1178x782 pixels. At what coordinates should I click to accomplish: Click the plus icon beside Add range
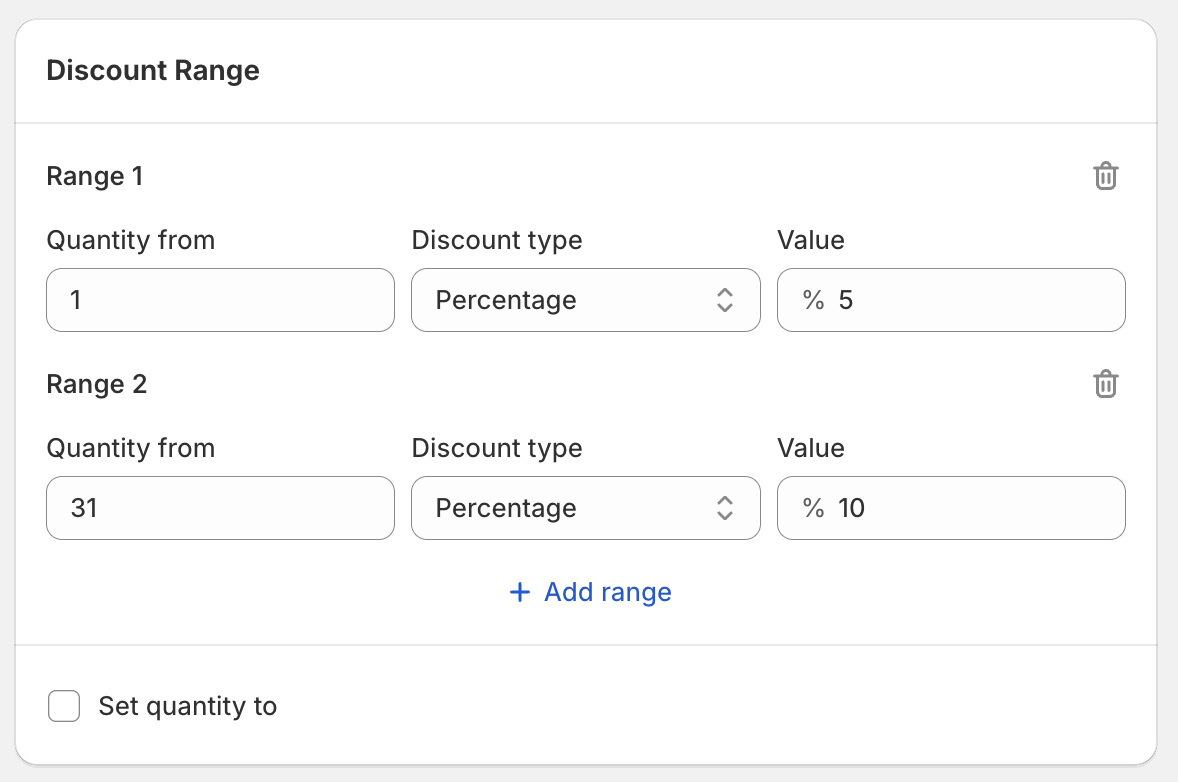tap(519, 593)
